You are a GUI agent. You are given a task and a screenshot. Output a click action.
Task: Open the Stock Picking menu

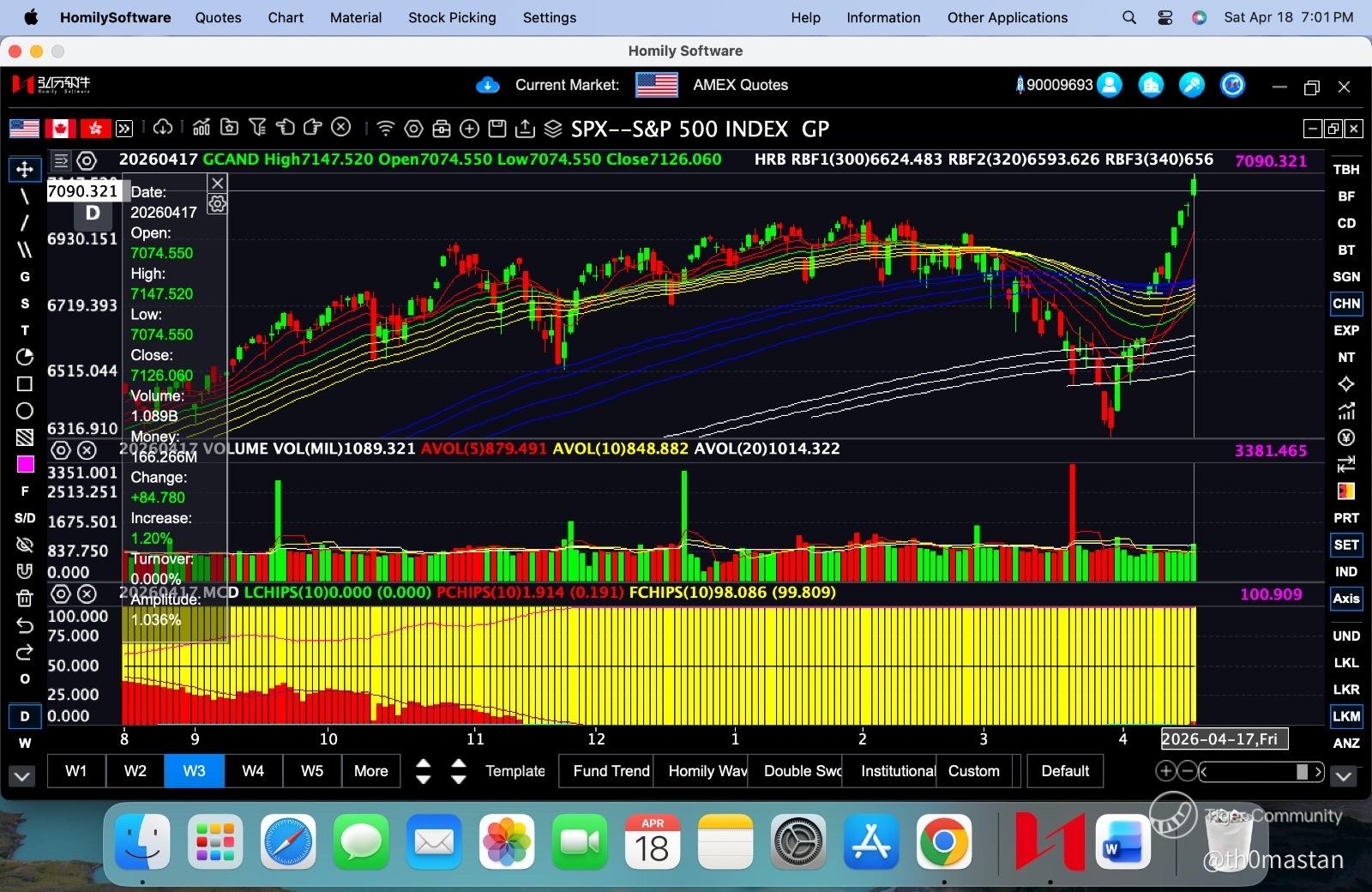(x=452, y=17)
